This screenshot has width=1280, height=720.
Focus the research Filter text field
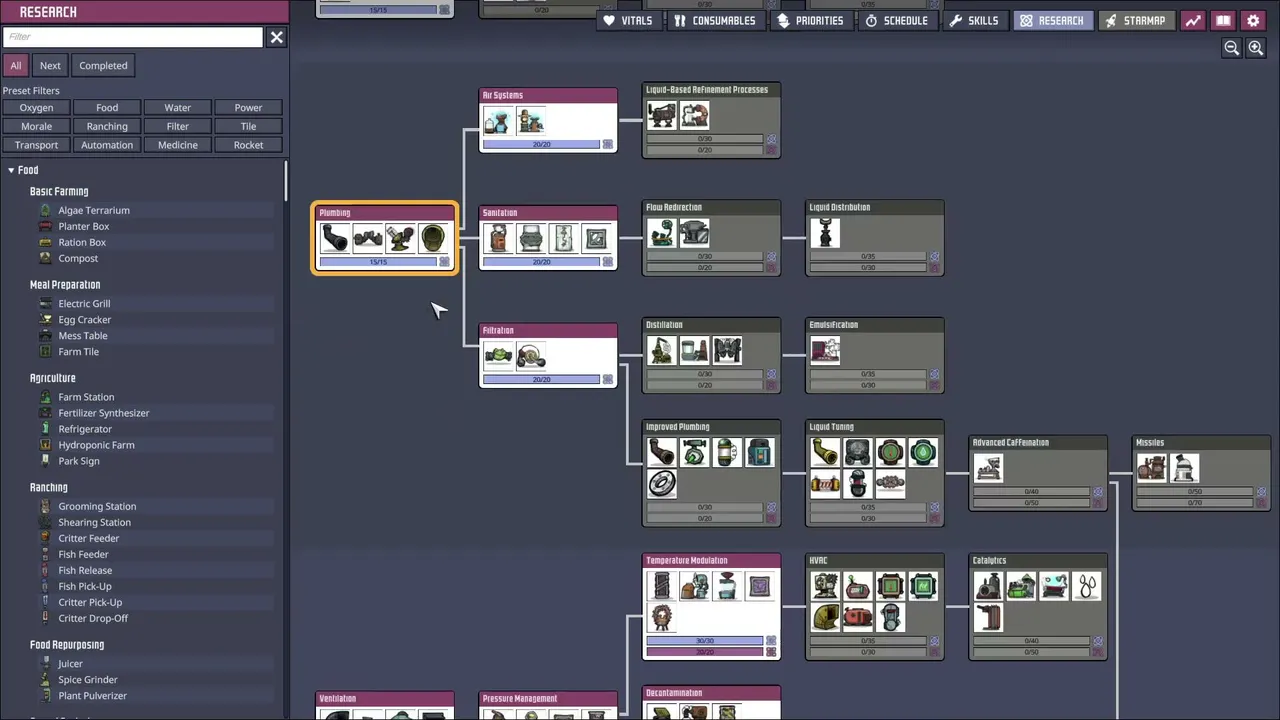pyautogui.click(x=133, y=37)
